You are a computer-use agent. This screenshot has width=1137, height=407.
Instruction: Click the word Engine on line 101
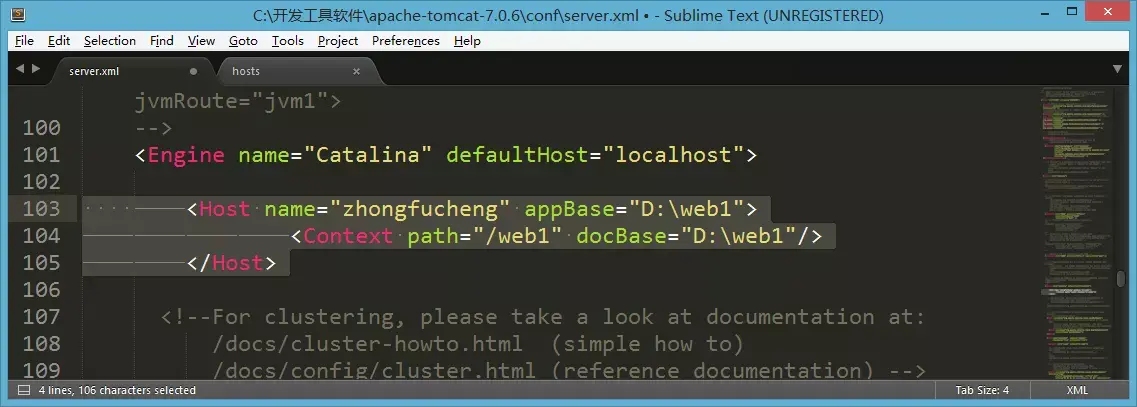(x=186, y=155)
